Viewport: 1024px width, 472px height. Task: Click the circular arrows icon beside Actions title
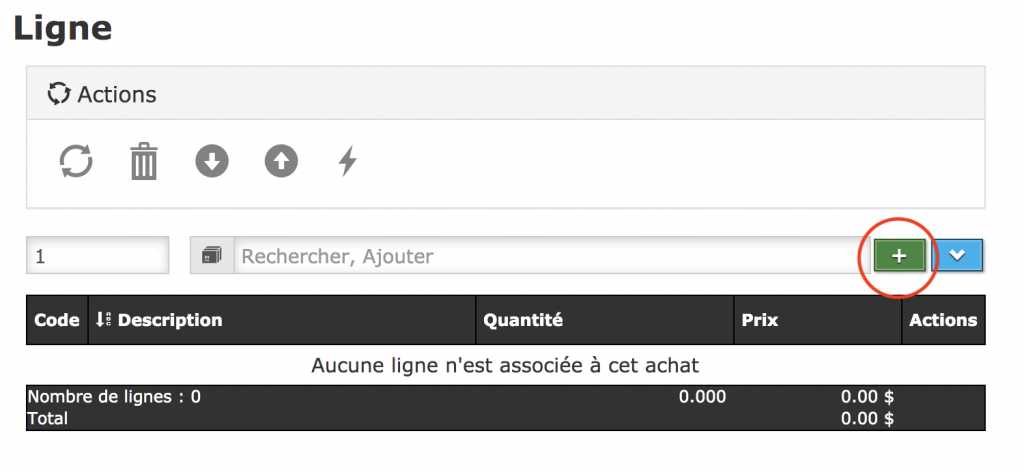59,94
